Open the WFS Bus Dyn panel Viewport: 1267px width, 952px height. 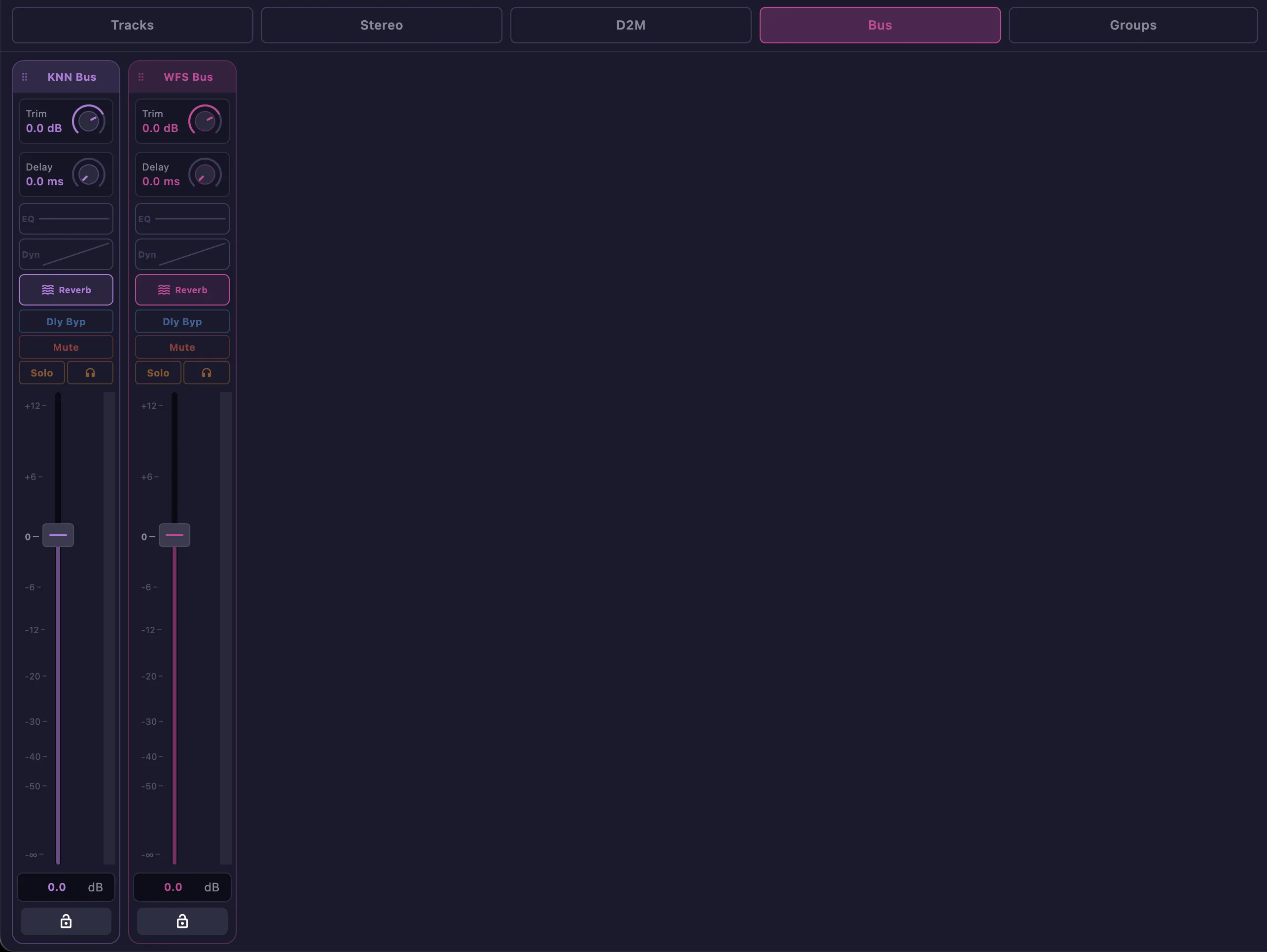coord(182,254)
